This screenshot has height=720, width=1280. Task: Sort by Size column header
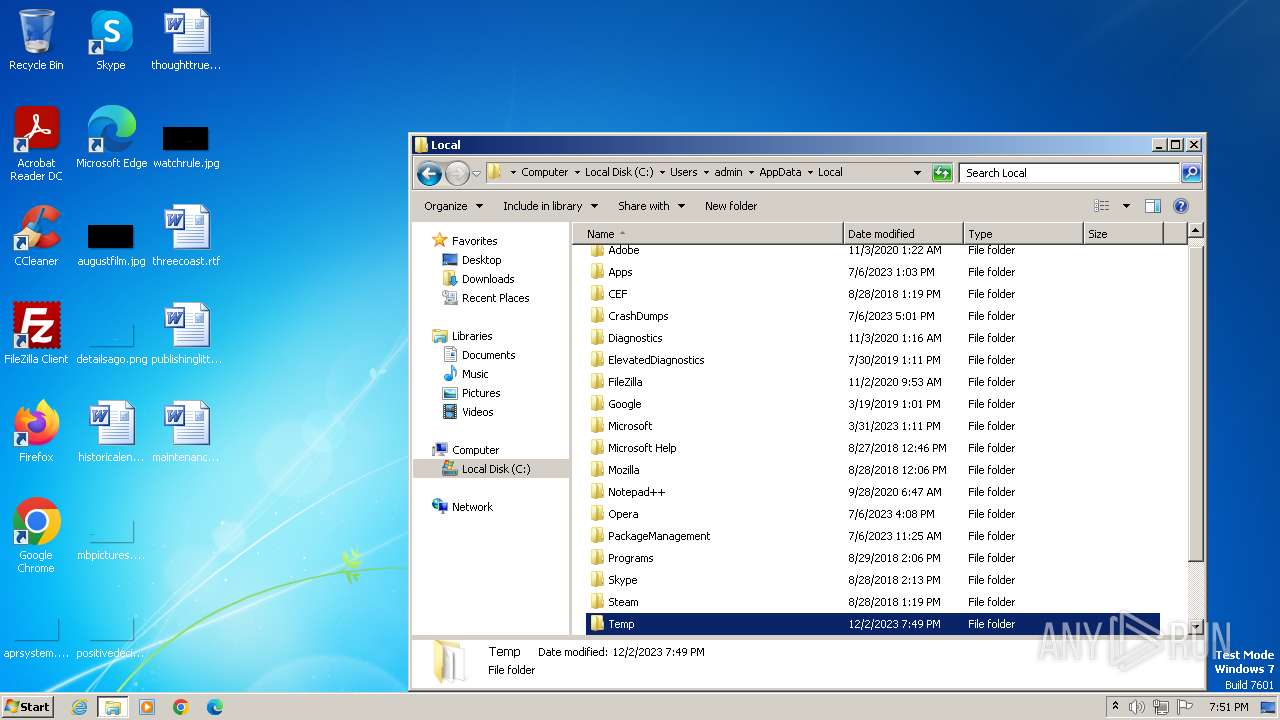pos(1123,234)
